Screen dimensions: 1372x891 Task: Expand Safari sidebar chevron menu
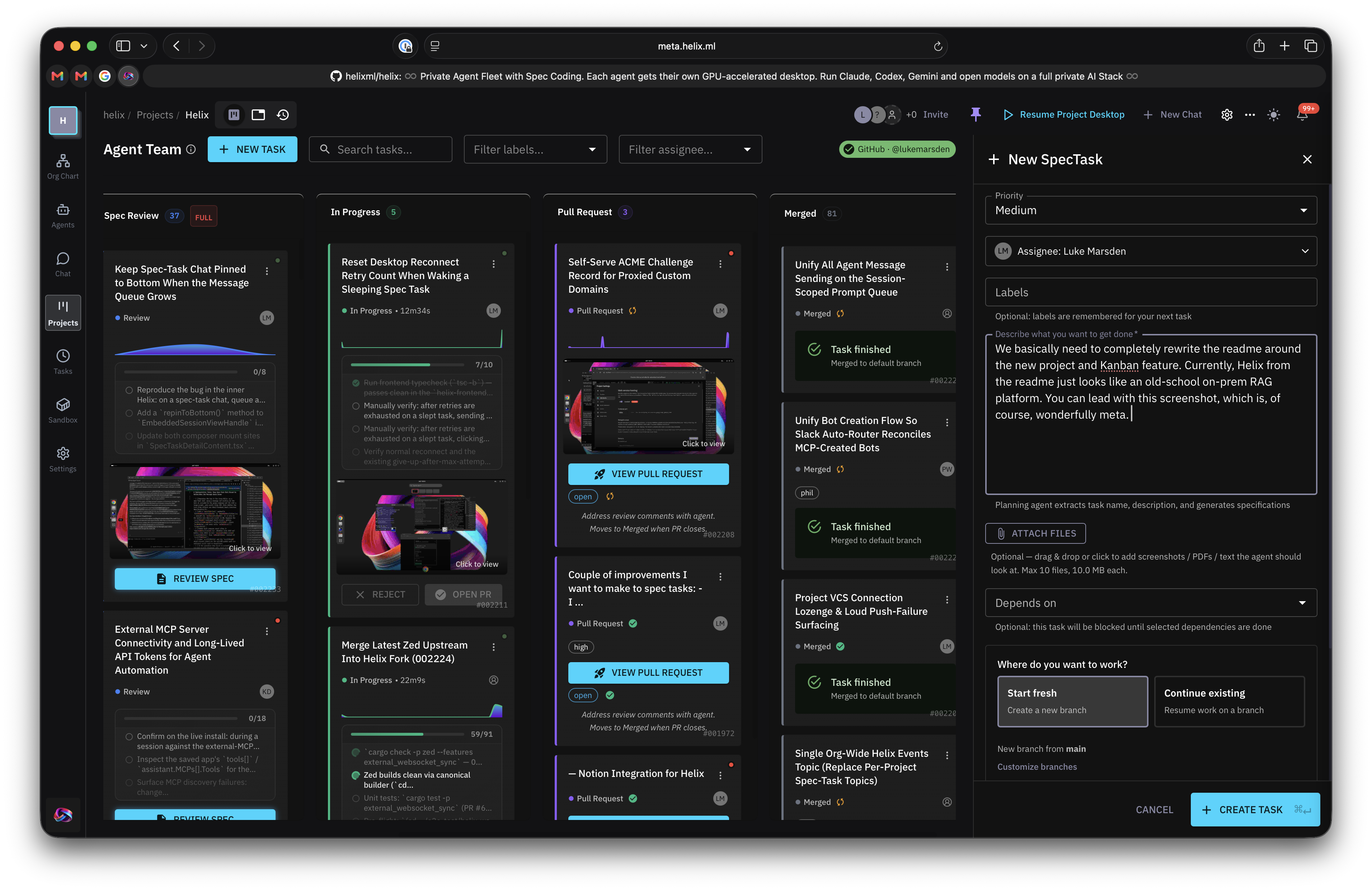[144, 46]
